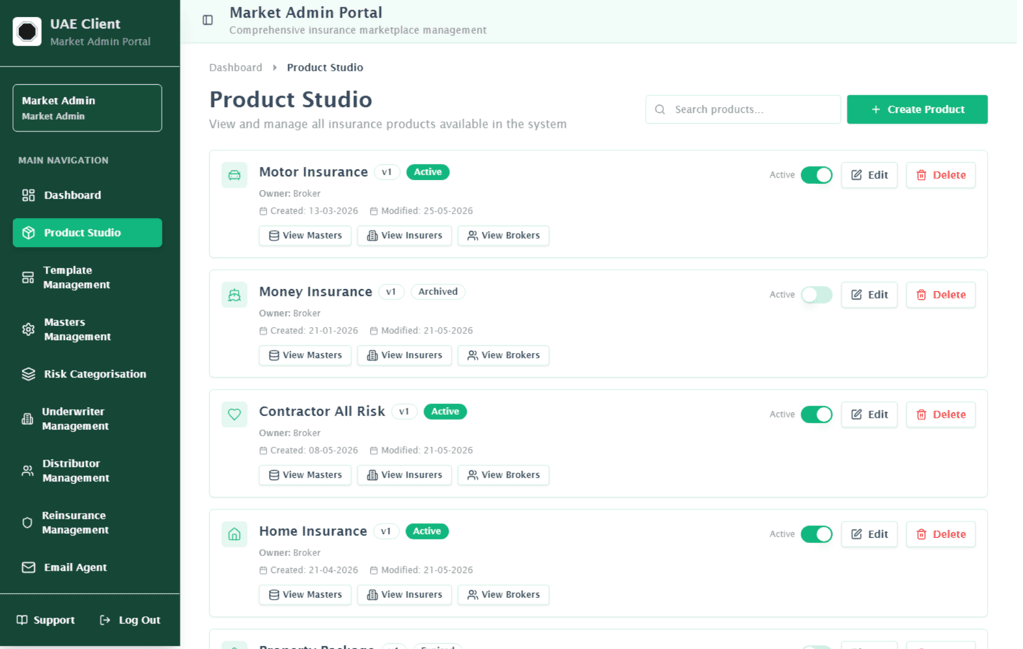1023x649 pixels.
Task: Click the UAE Client logo icon
Action: pos(27,31)
